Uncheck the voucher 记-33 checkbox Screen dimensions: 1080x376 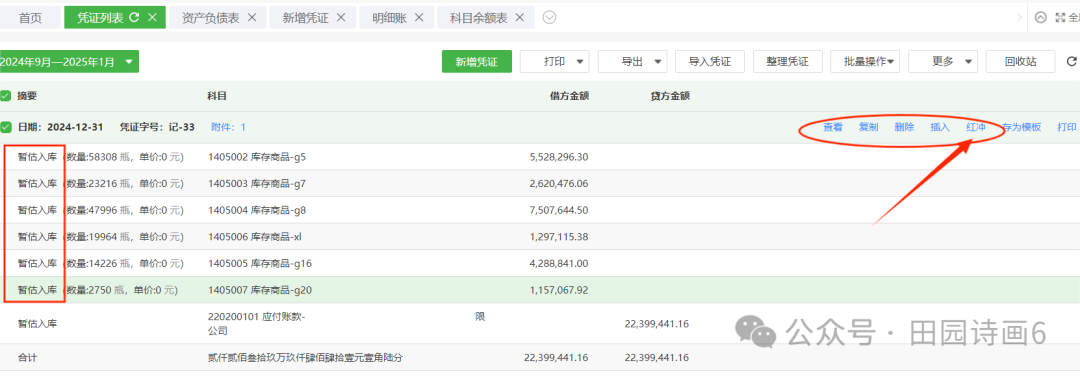tap(6, 127)
